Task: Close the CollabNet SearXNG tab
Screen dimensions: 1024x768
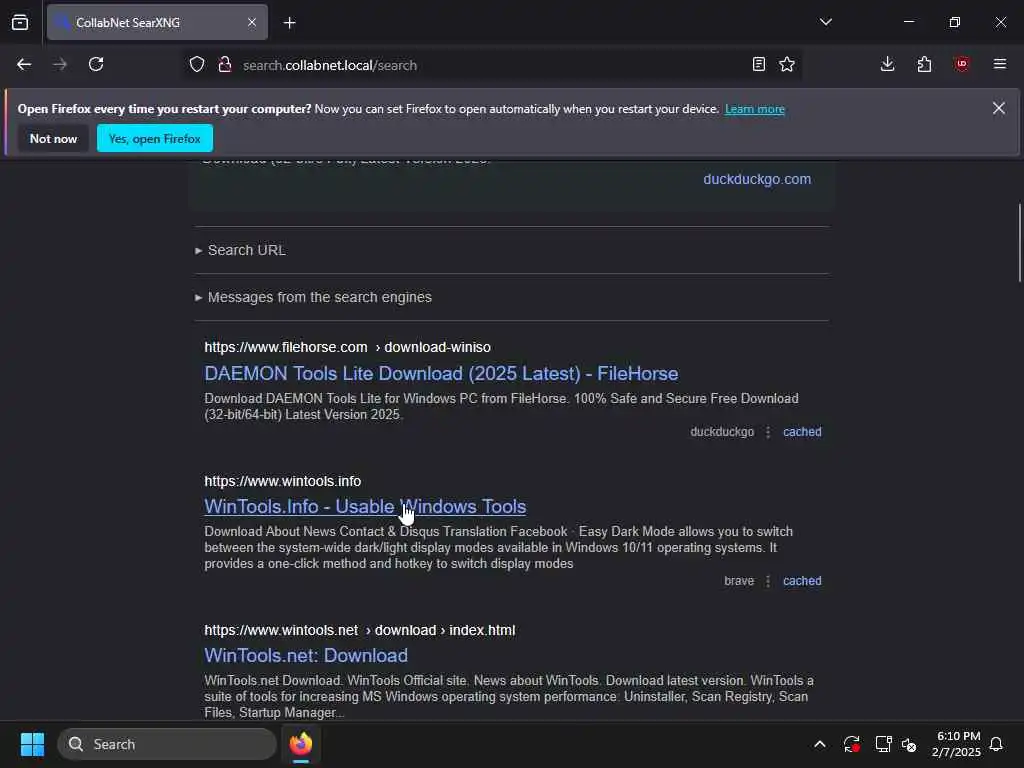Action: 251,22
